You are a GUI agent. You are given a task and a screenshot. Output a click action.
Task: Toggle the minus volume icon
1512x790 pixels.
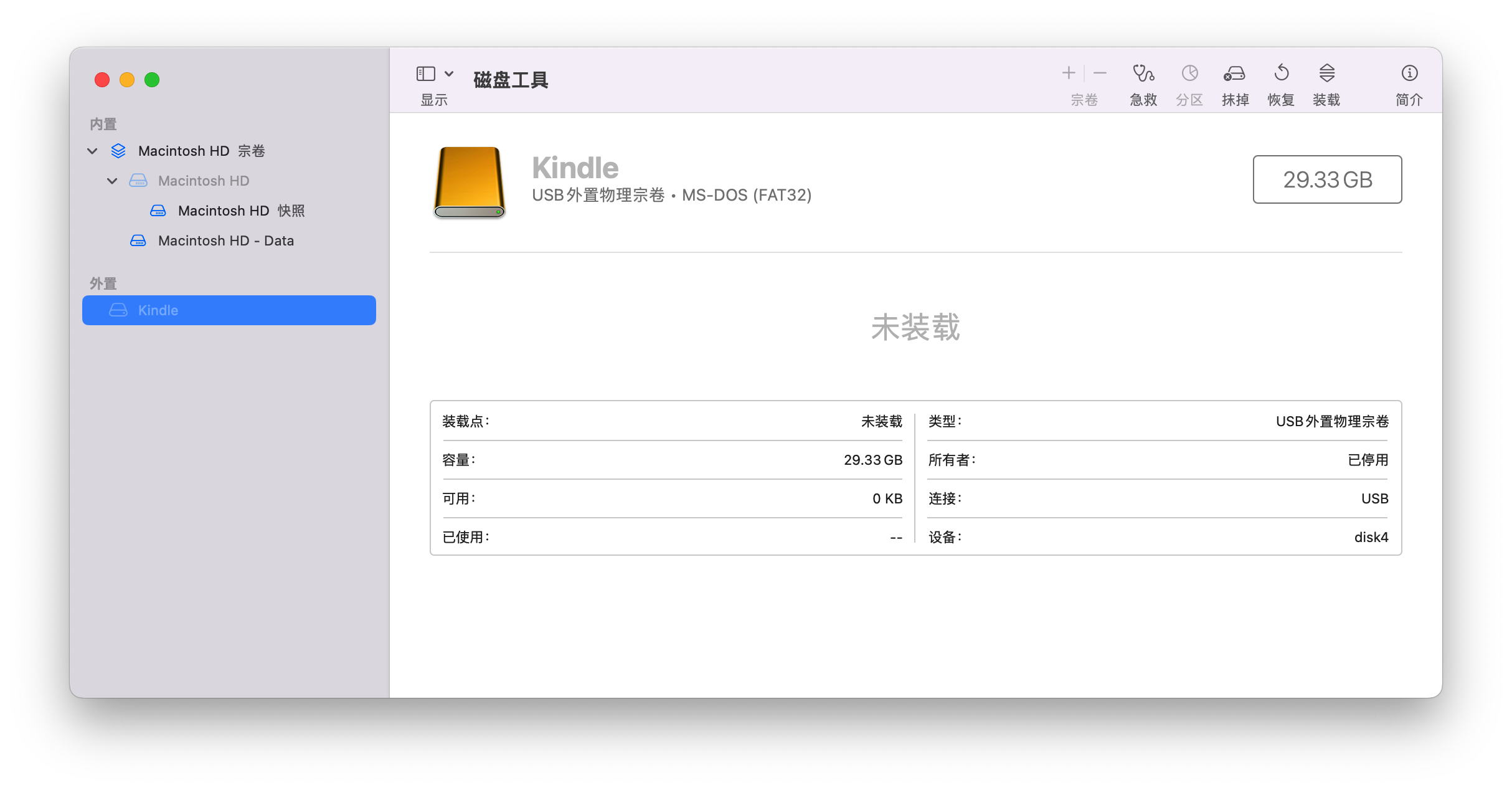[1100, 73]
